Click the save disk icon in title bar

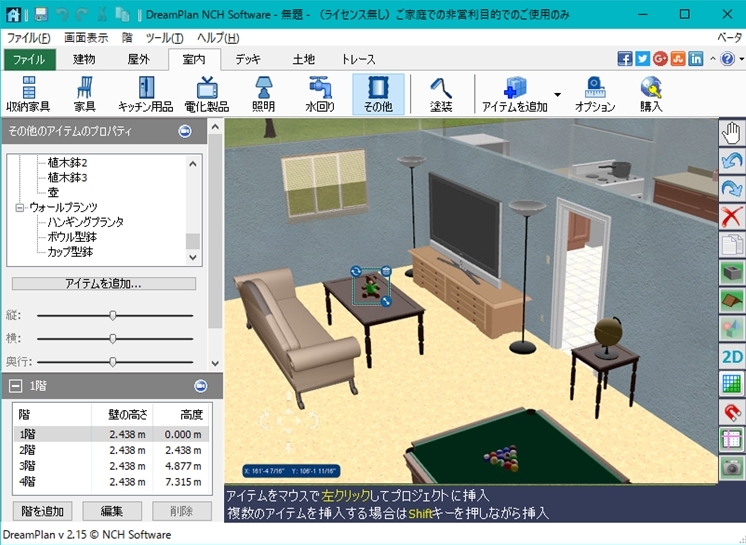click(41, 14)
